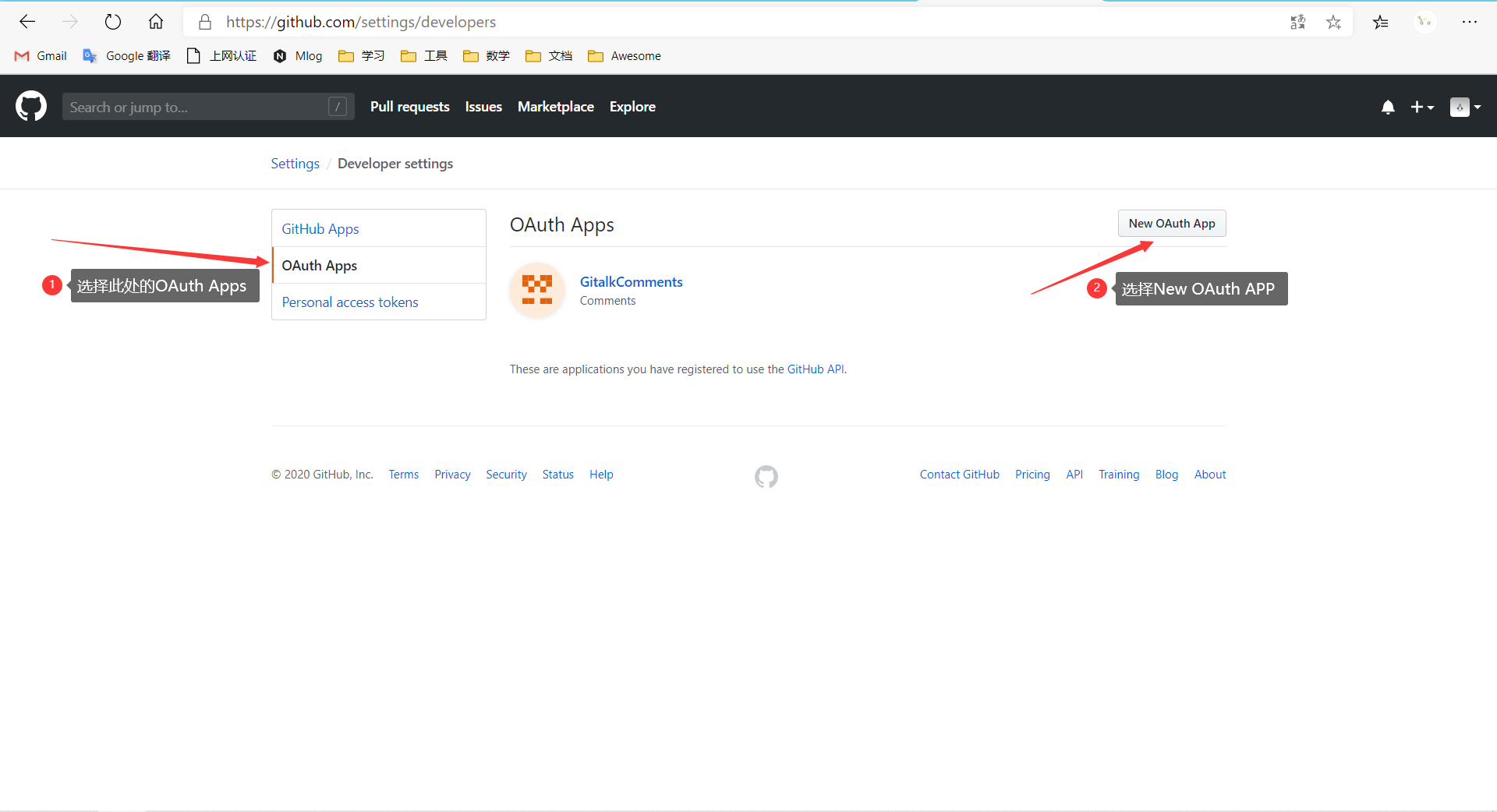The width and height of the screenshot is (1497, 812).
Task: Click the New OAuth App button
Action: click(x=1172, y=224)
